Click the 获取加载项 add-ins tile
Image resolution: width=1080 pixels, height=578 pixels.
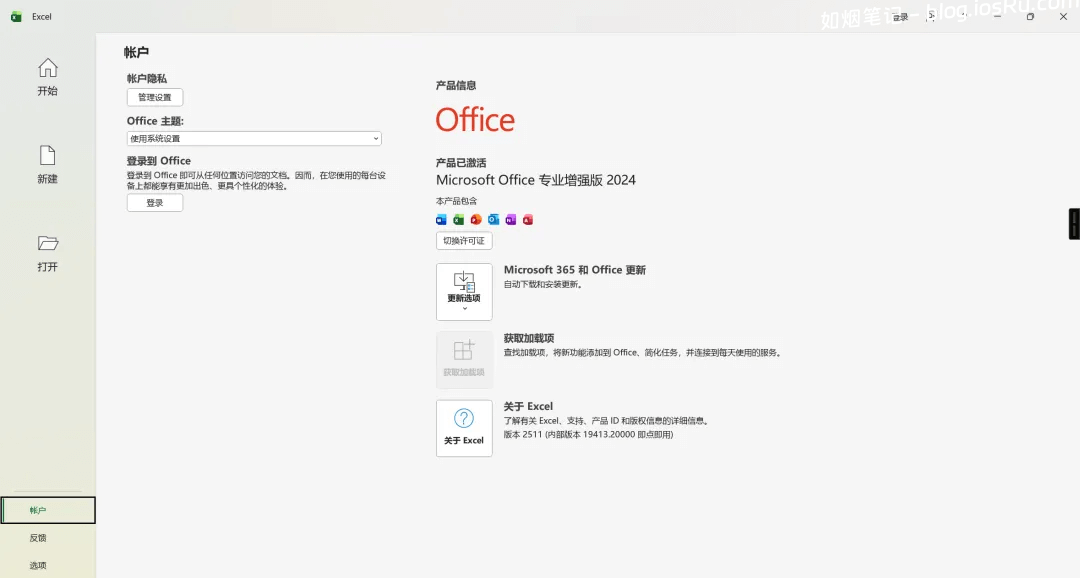click(464, 360)
